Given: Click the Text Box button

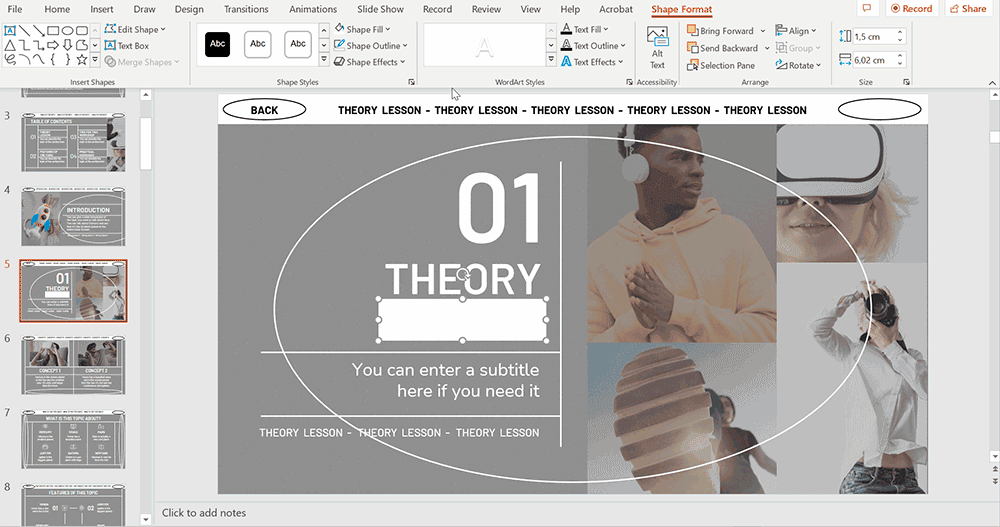Looking at the screenshot, I should pyautogui.click(x=126, y=46).
